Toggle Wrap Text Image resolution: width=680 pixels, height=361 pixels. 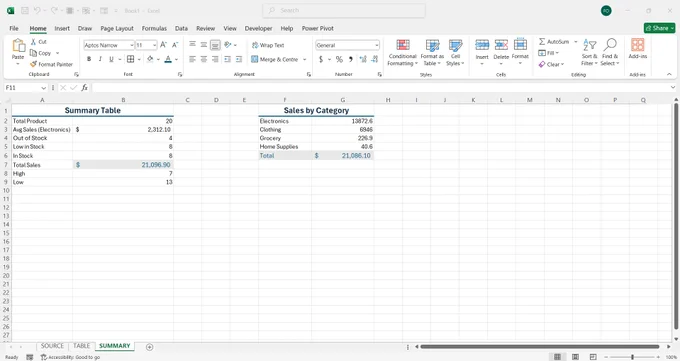(x=268, y=45)
